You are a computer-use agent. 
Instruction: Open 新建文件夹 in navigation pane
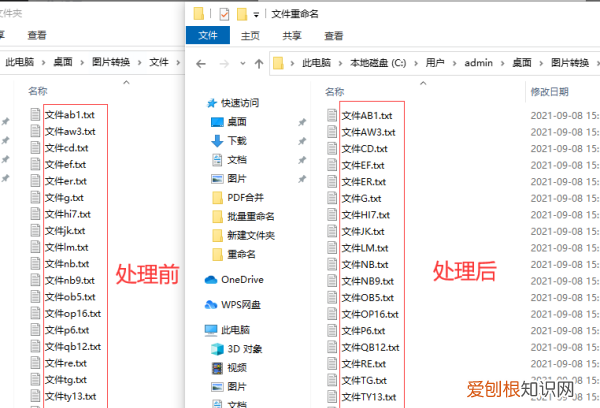click(x=251, y=235)
